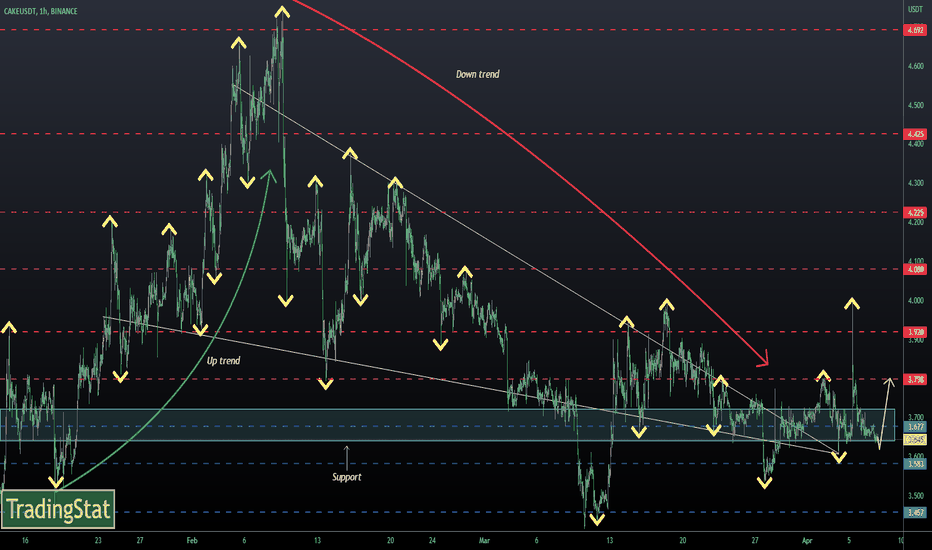The width and height of the screenshot is (932, 550).
Task: Click the 23 date label on time axis
Action: (98, 540)
